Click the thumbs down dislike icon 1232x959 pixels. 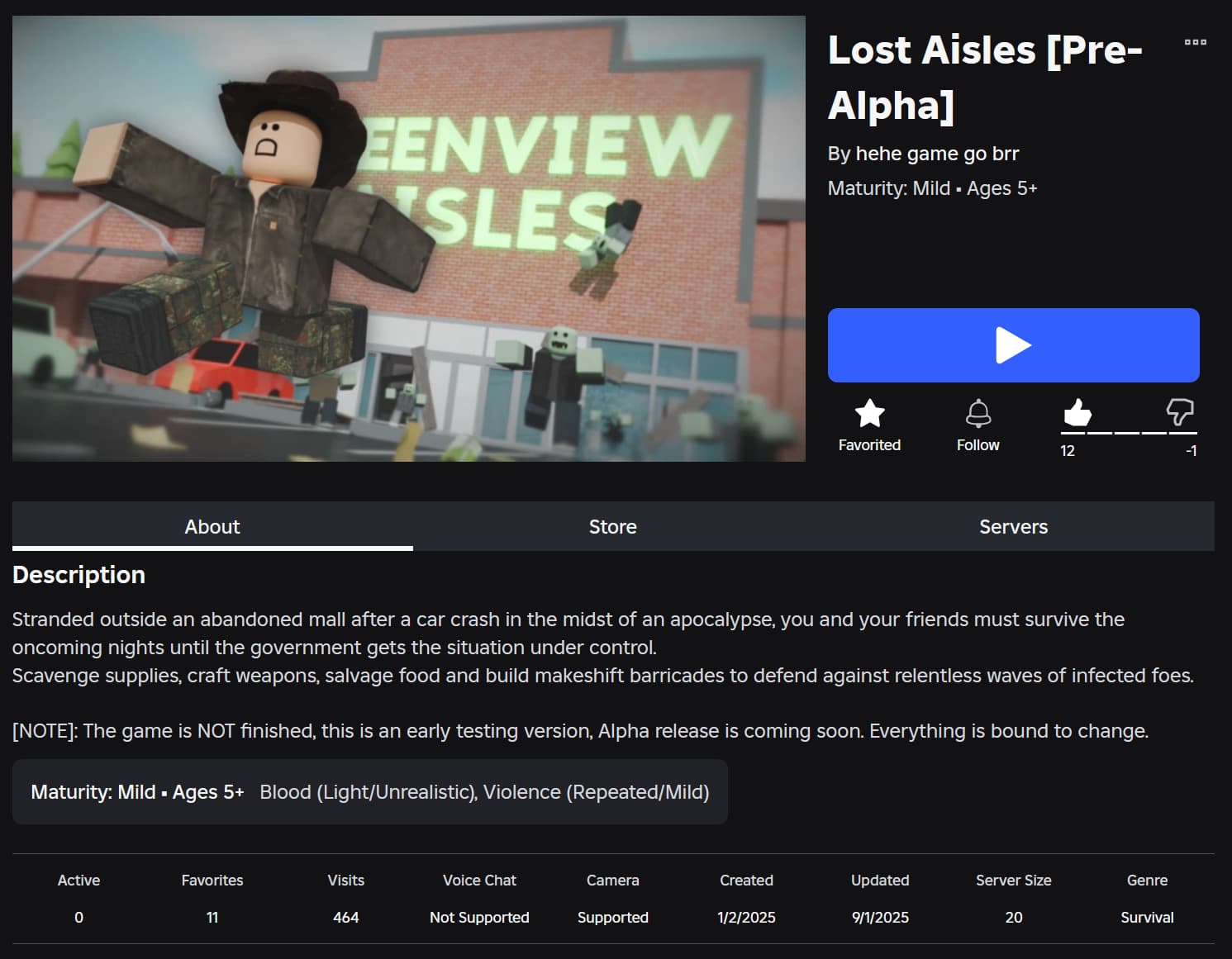1180,411
